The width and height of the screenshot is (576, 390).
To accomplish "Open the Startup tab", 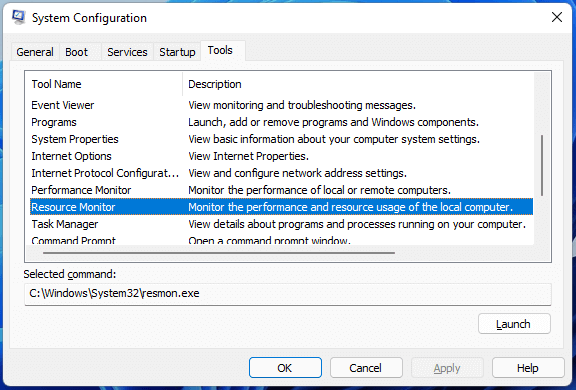I will pyautogui.click(x=177, y=52).
